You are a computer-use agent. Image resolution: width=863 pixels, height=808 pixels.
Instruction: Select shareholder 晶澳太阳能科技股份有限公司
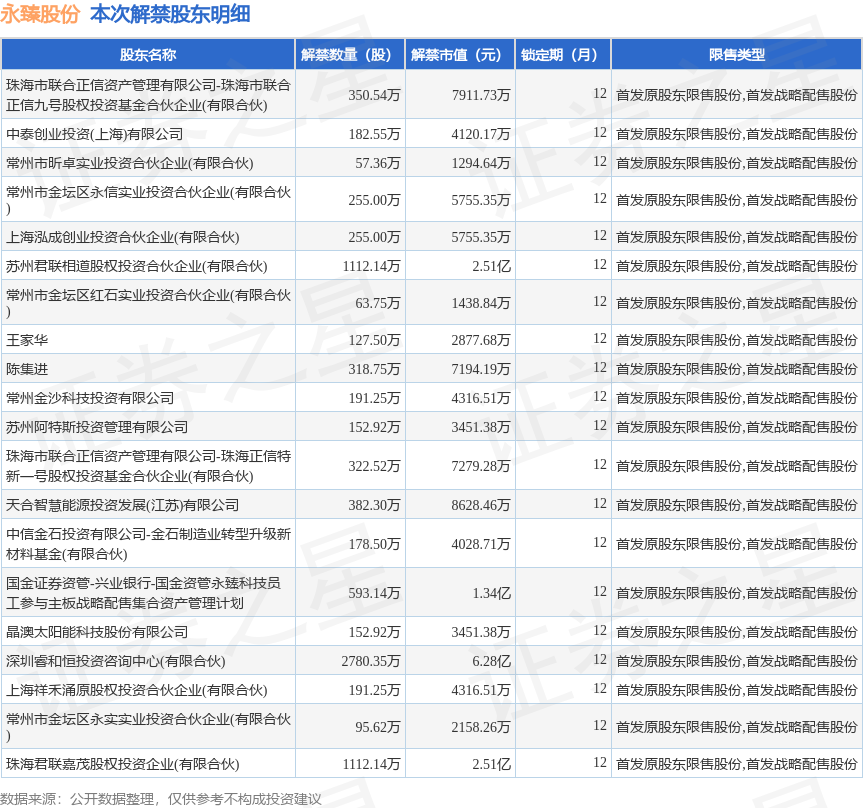[x=97, y=632]
